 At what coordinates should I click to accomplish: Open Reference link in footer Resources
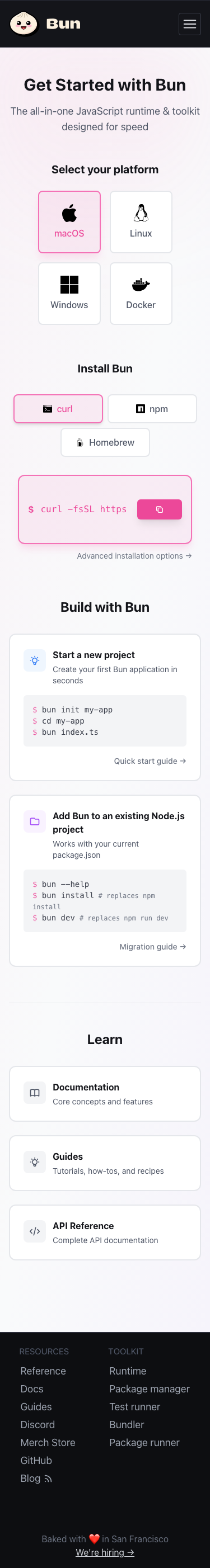43,1371
